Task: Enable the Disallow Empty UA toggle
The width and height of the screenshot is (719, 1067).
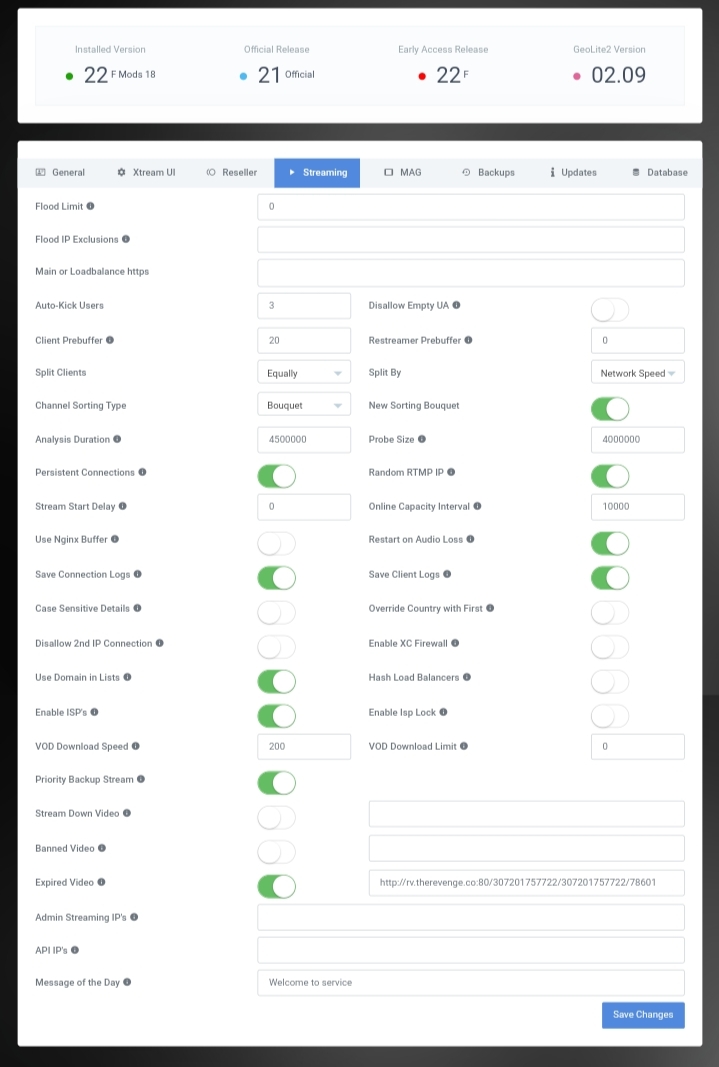Action: tap(609, 309)
